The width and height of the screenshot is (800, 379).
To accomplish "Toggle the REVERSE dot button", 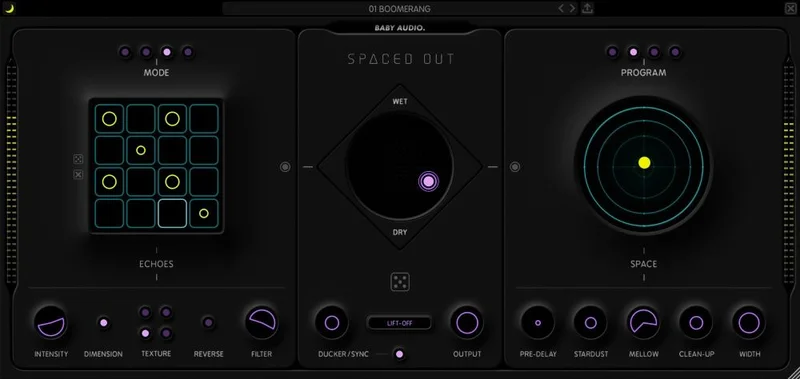I will [x=208, y=323].
